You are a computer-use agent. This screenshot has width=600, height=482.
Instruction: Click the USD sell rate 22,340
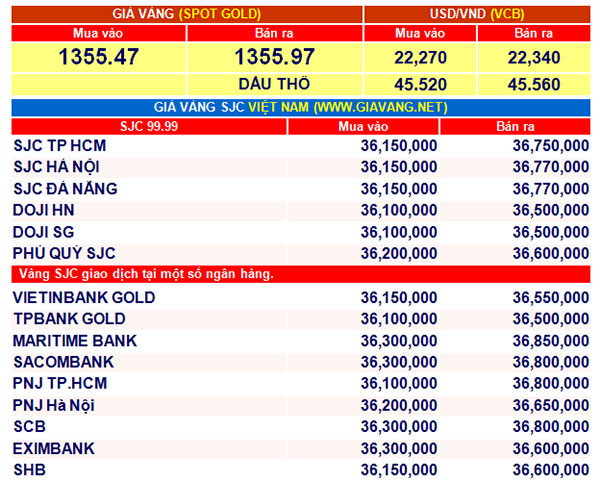coord(534,58)
